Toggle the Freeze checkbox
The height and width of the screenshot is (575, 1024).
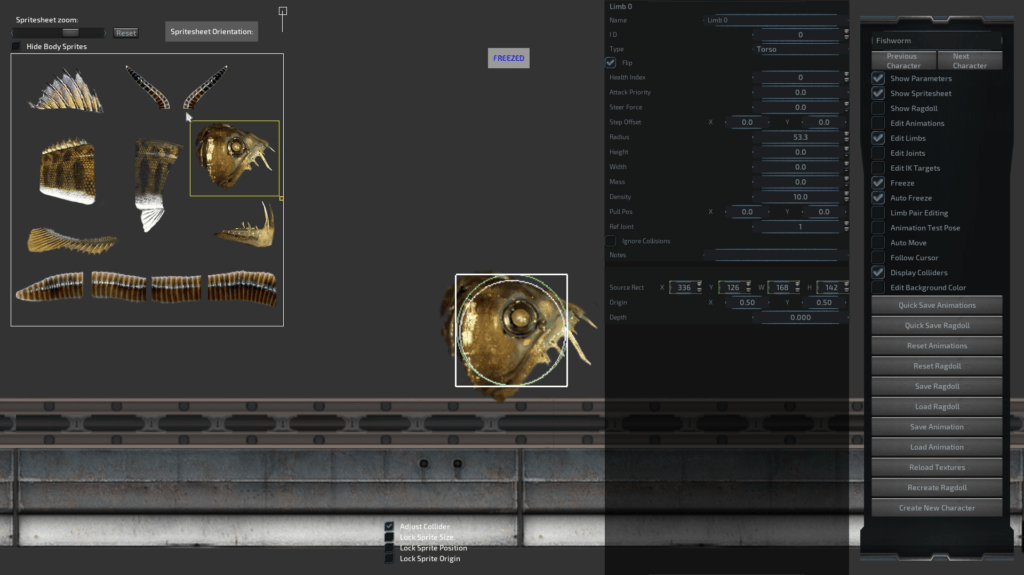click(x=878, y=183)
